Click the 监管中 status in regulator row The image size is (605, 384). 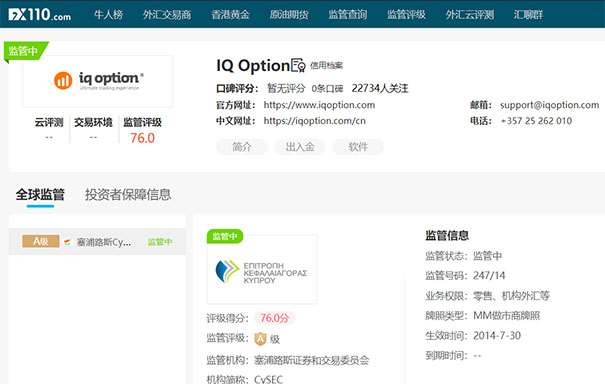[160, 242]
